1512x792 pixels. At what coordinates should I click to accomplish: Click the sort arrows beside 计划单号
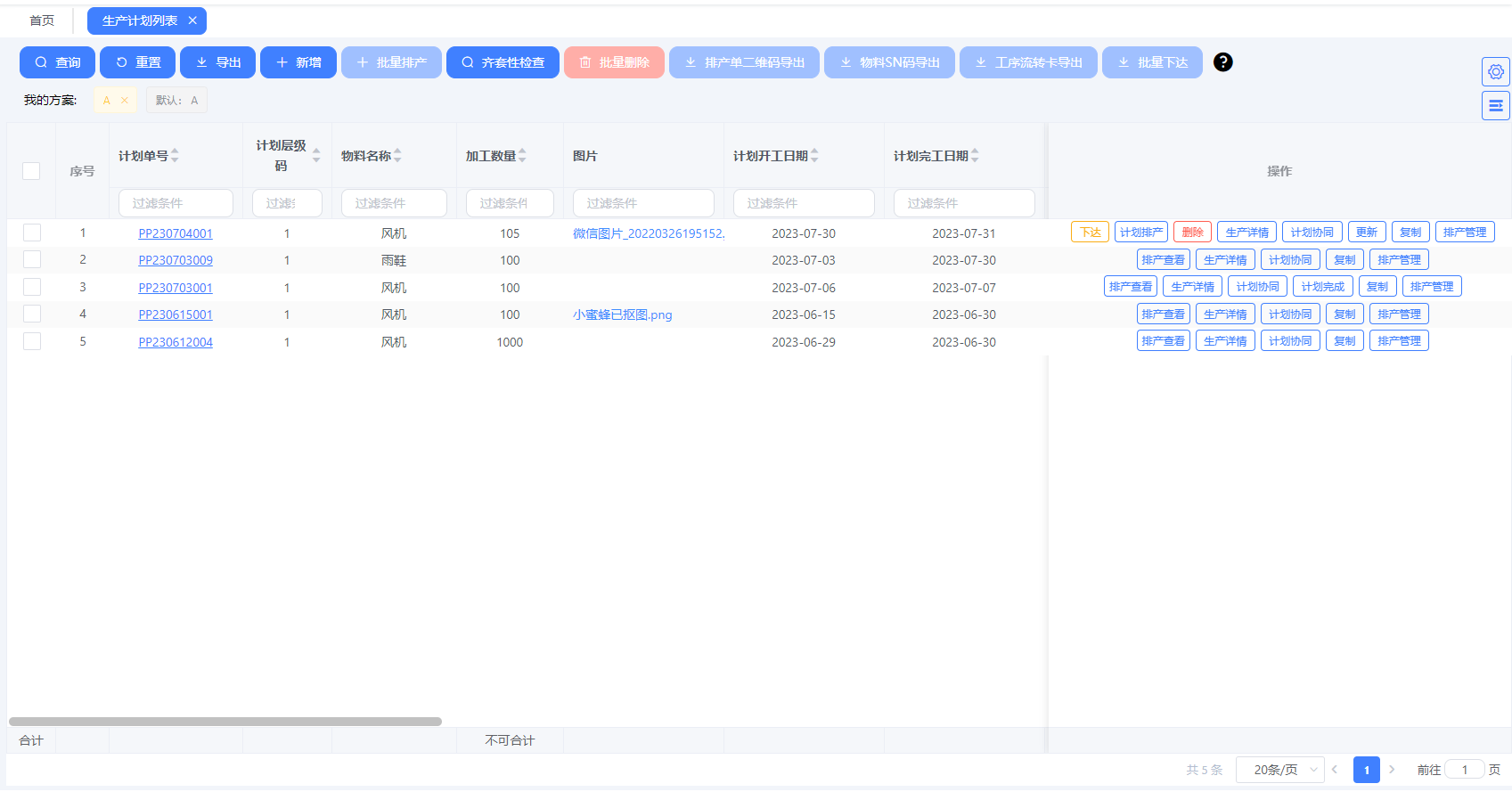(x=176, y=156)
